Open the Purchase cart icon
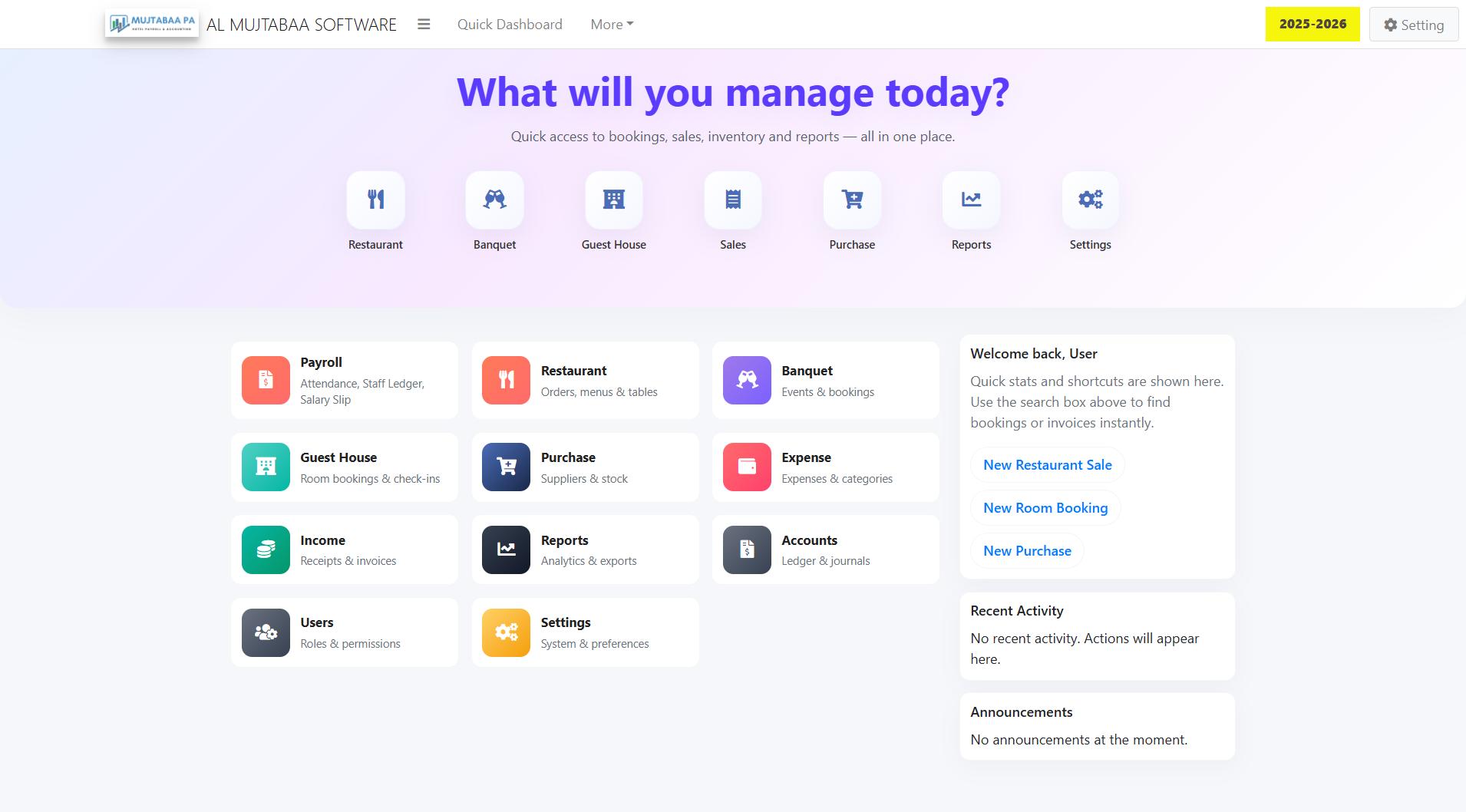The image size is (1466, 812). coord(852,200)
